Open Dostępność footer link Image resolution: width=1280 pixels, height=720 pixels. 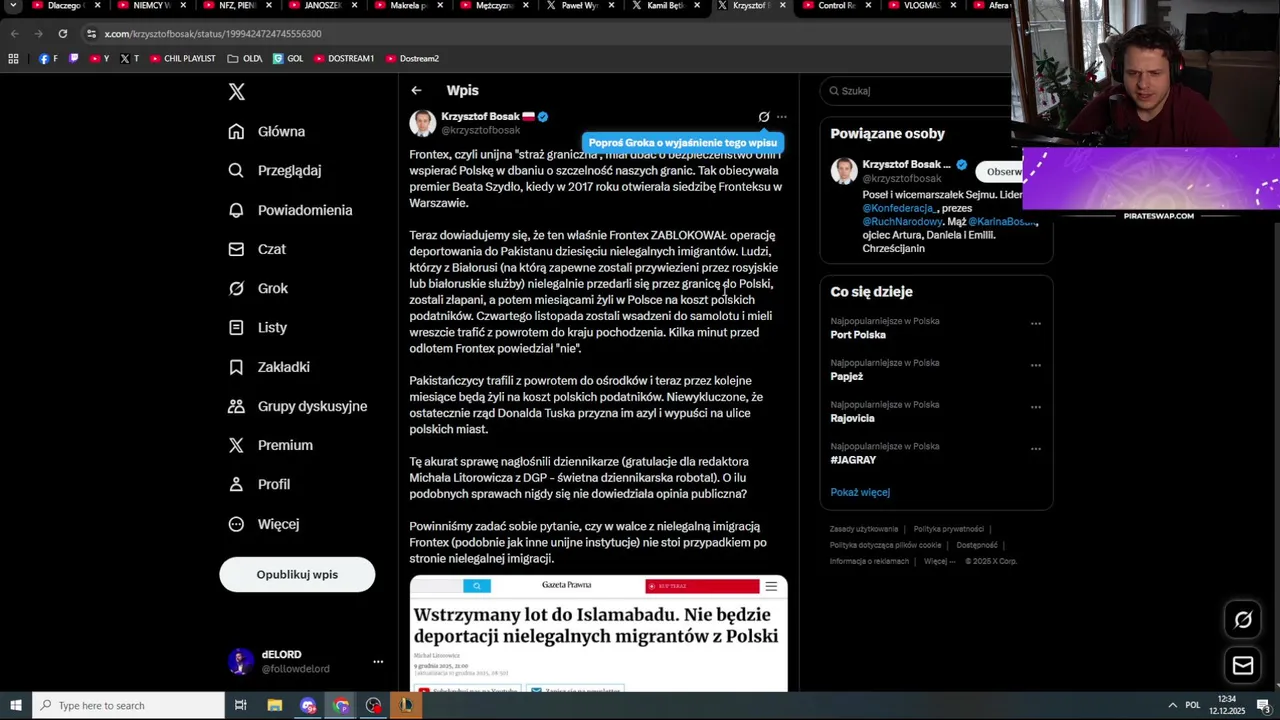tap(977, 545)
